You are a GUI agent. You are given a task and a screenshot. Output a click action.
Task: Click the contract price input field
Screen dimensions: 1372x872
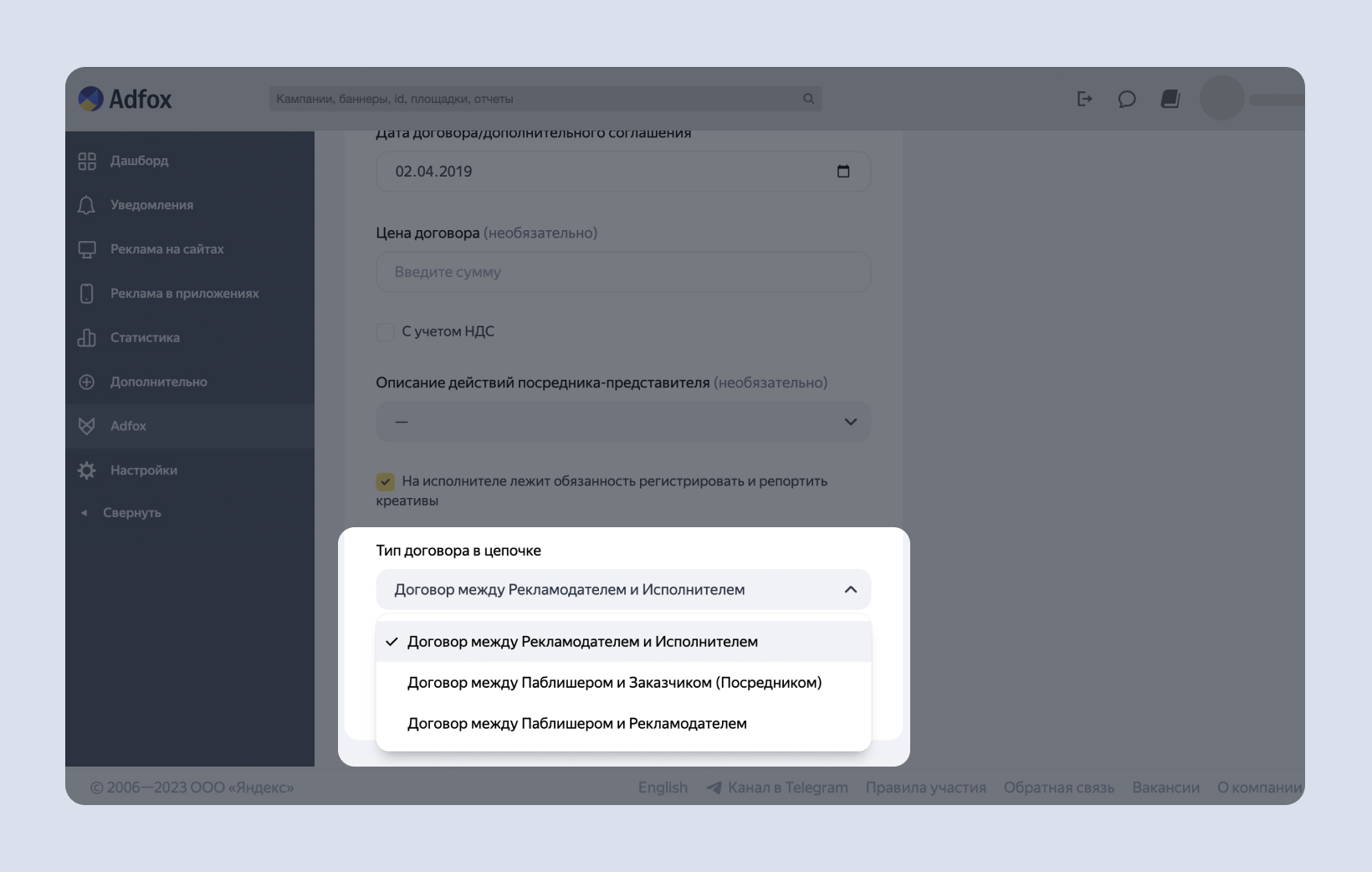pos(623,272)
